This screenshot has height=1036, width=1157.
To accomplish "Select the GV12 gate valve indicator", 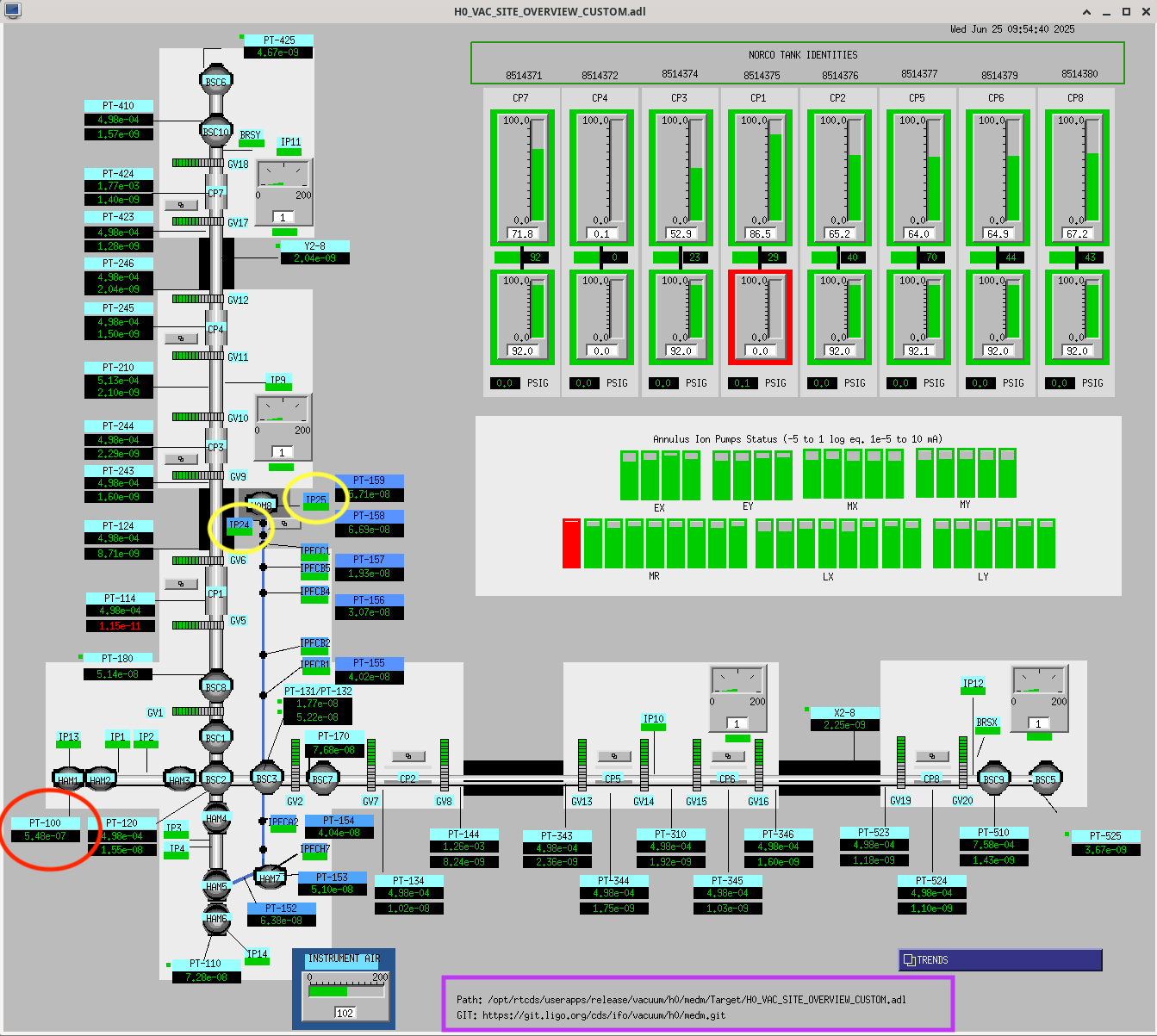I will [198, 299].
